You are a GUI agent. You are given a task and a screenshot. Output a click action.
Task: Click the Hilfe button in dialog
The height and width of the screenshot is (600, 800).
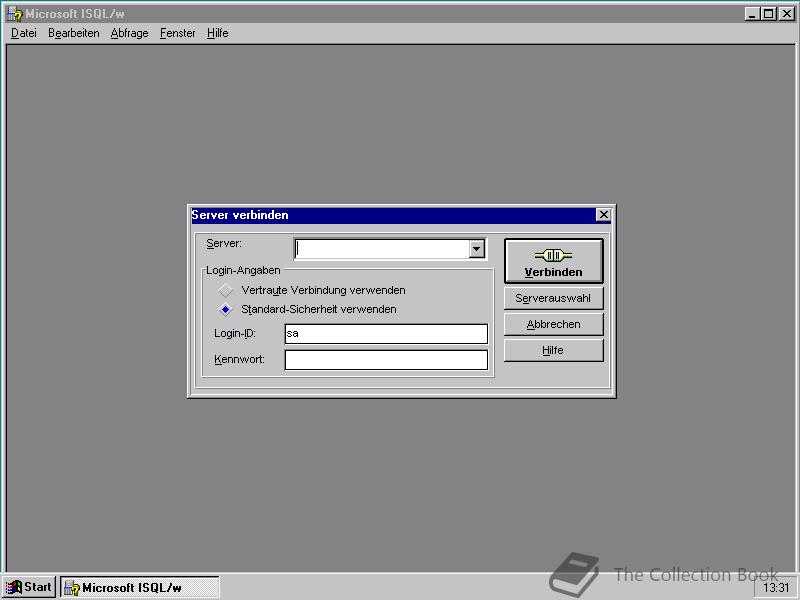click(554, 350)
